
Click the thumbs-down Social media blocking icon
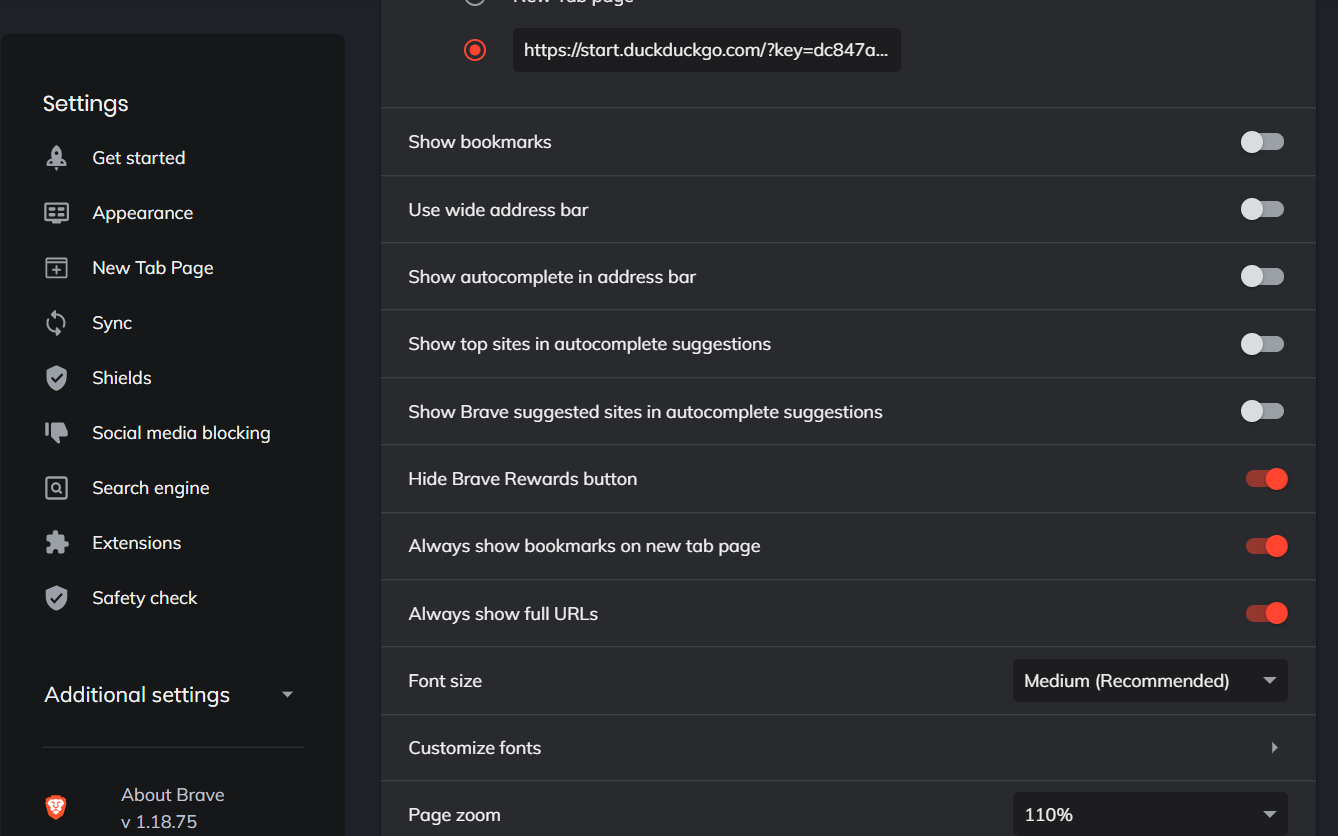click(57, 433)
